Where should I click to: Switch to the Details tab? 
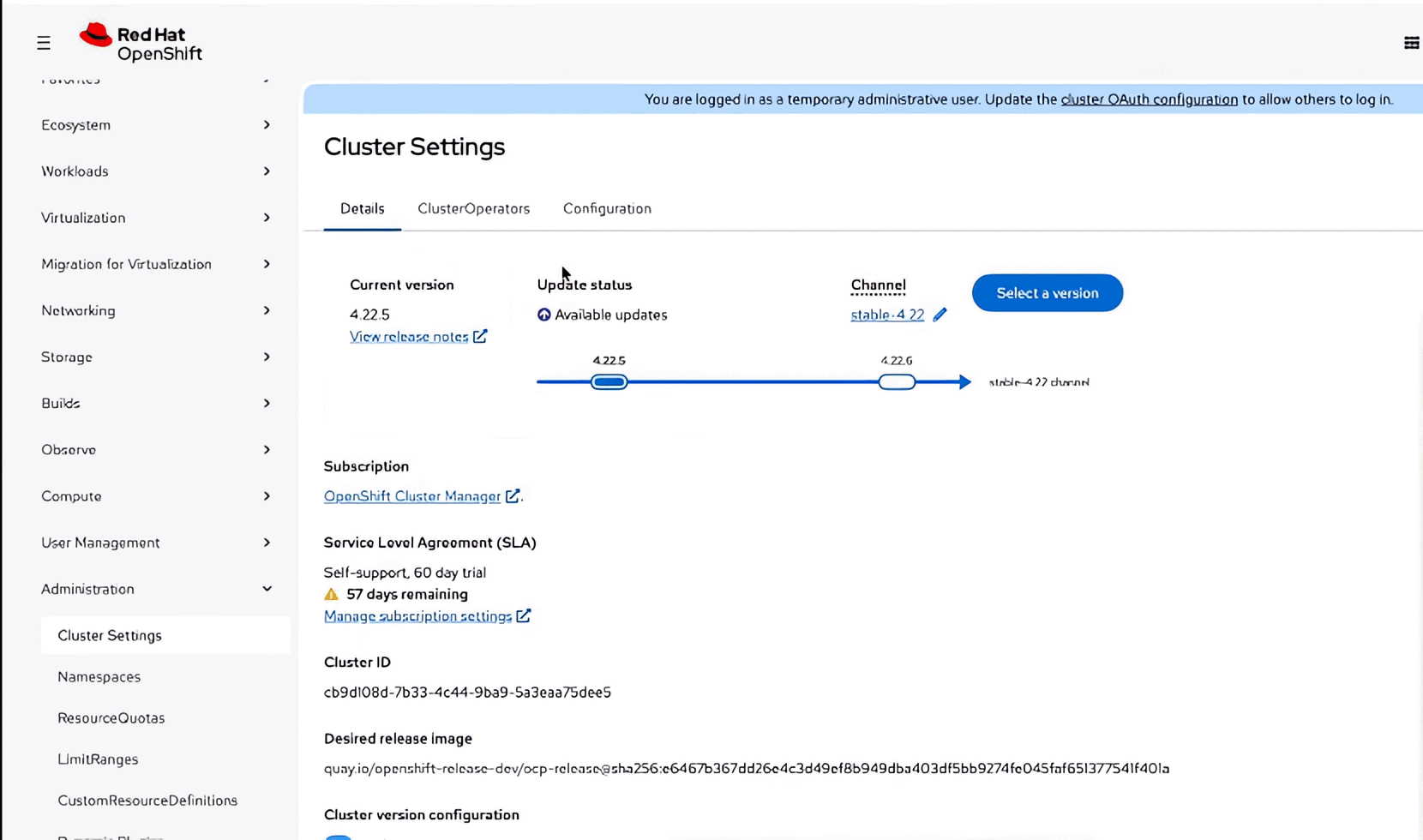coord(363,209)
